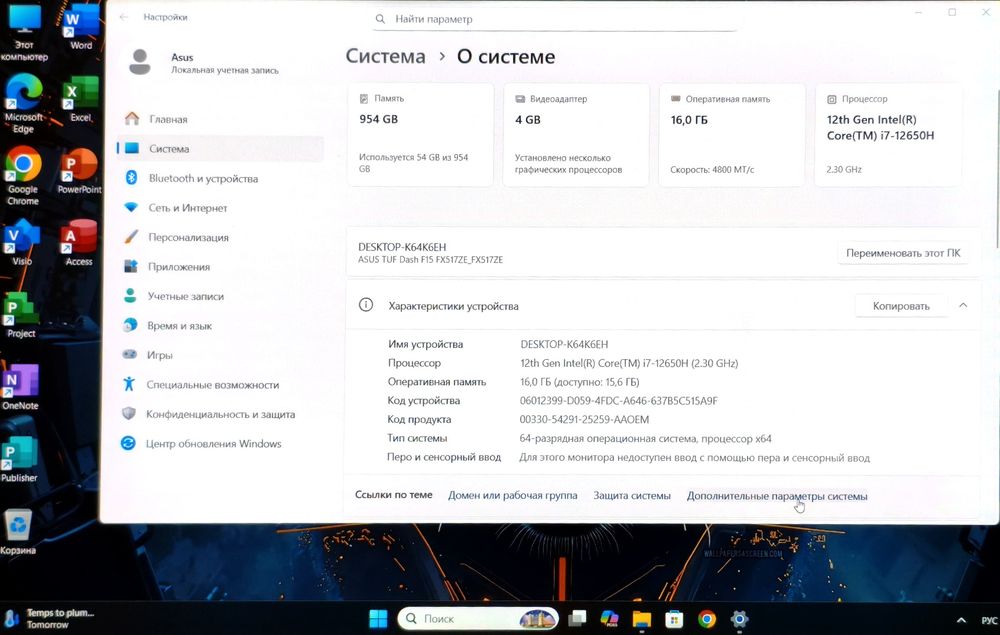The height and width of the screenshot is (635, 1000).
Task: Open Время и язык section
Action: (x=220, y=326)
